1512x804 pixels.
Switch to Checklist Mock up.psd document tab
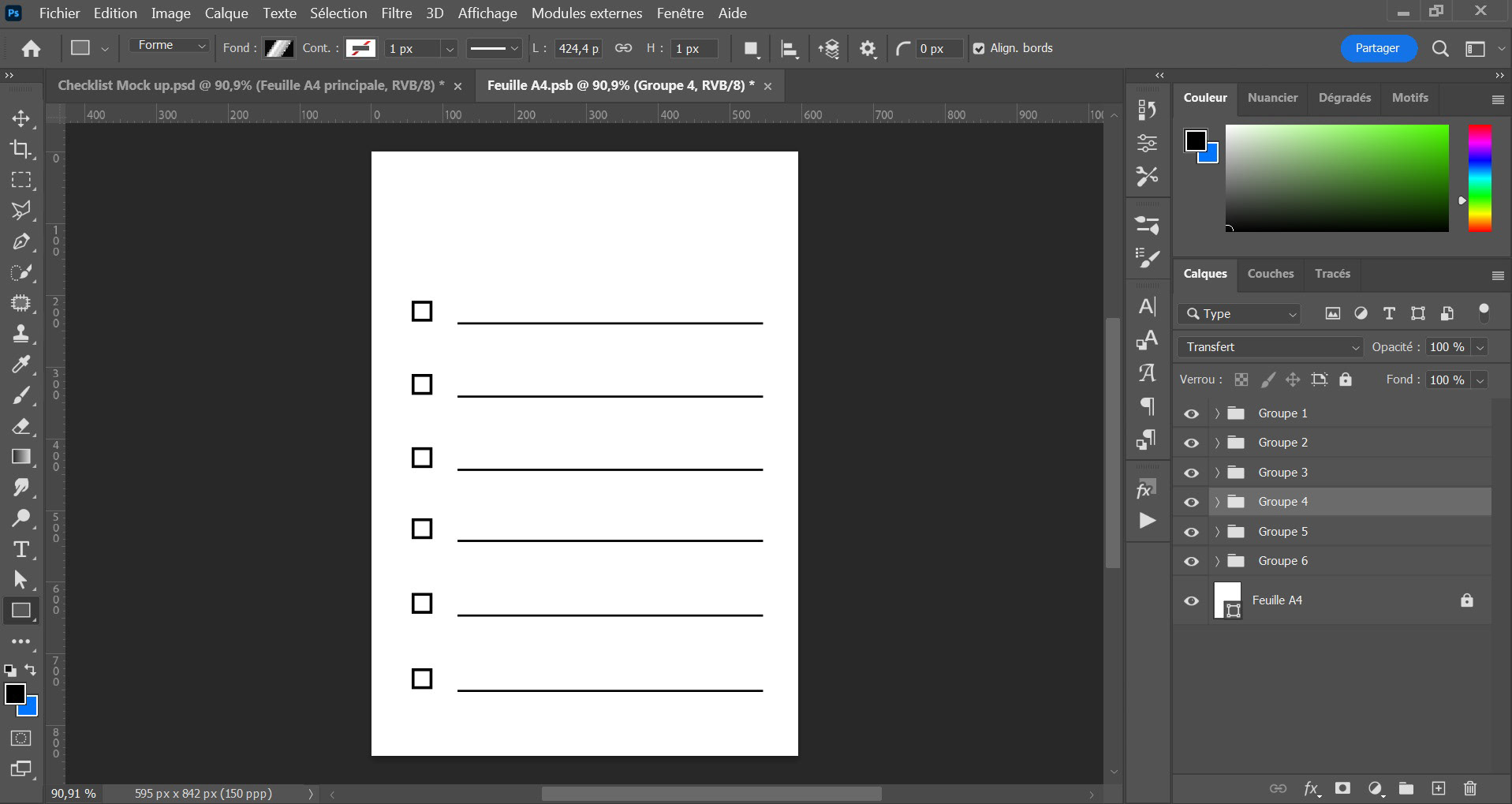click(251, 85)
